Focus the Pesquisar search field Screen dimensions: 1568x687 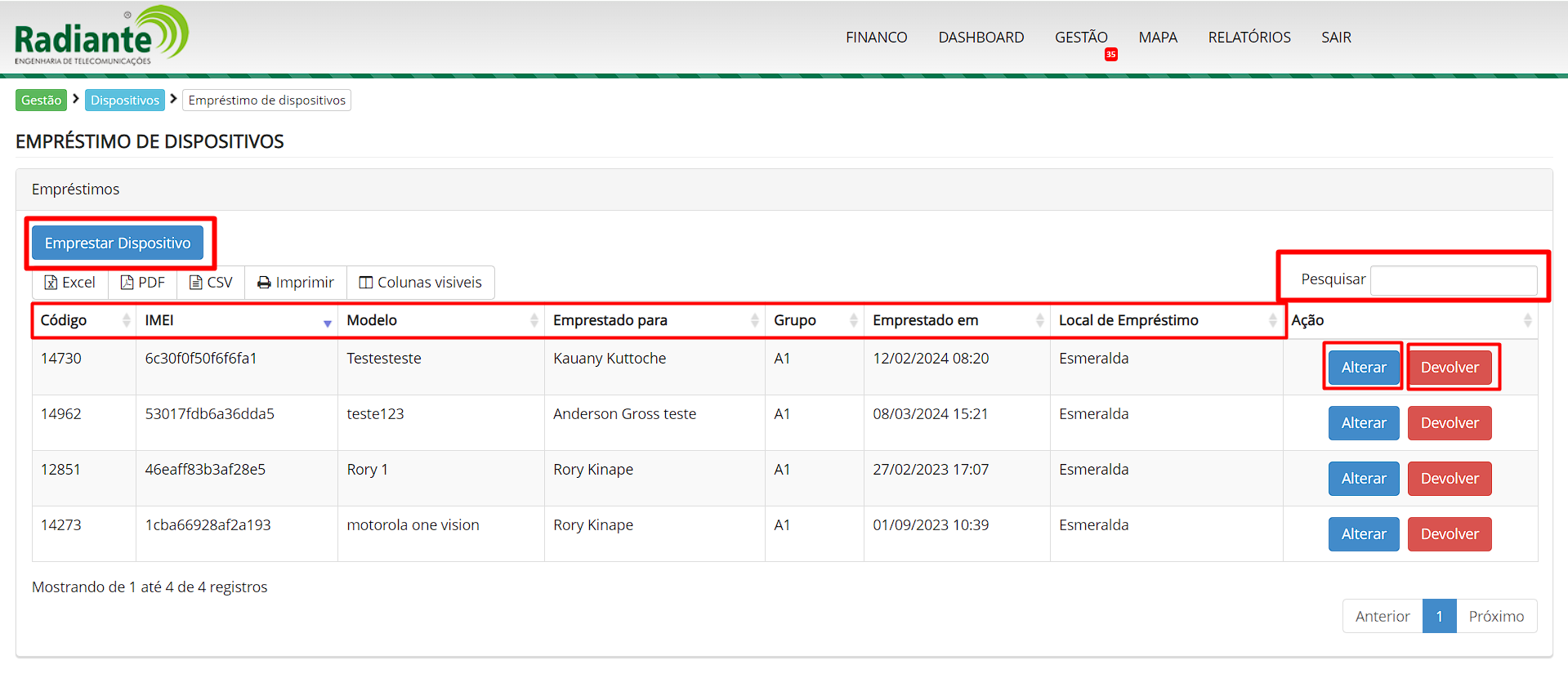pos(1453,280)
